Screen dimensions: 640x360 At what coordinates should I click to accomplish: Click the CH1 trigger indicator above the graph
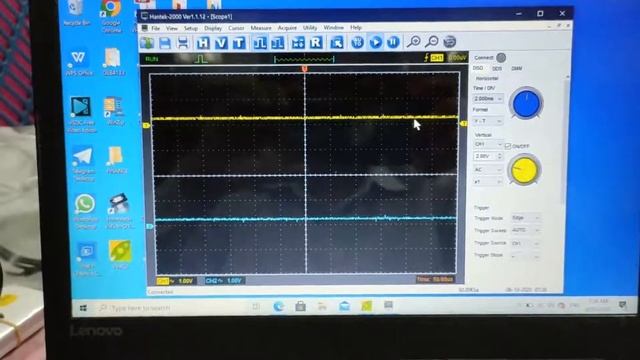[437, 58]
